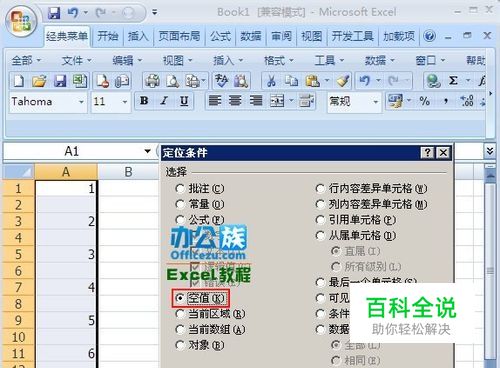
Task: Select the 批注 radio option
Action: [x=180, y=189]
